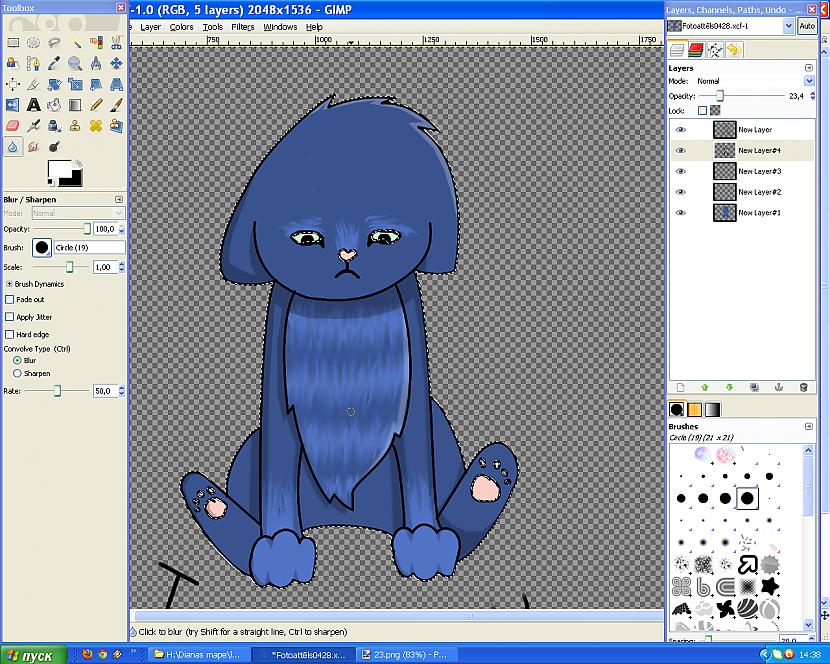Choose the Blur convolve type
Image resolution: width=830 pixels, height=664 pixels.
(17, 360)
